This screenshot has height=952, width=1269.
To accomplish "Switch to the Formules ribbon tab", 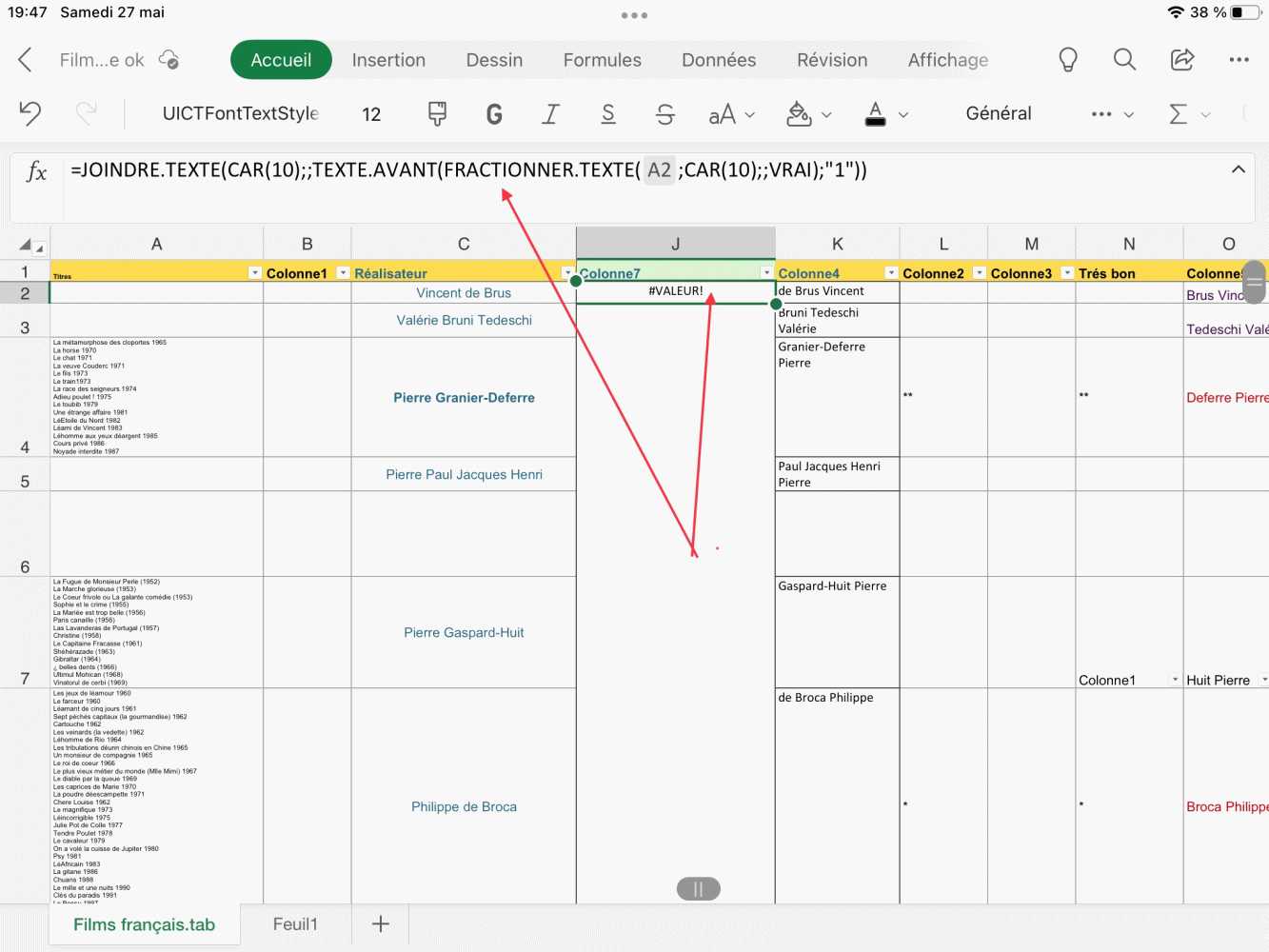I will [x=602, y=60].
